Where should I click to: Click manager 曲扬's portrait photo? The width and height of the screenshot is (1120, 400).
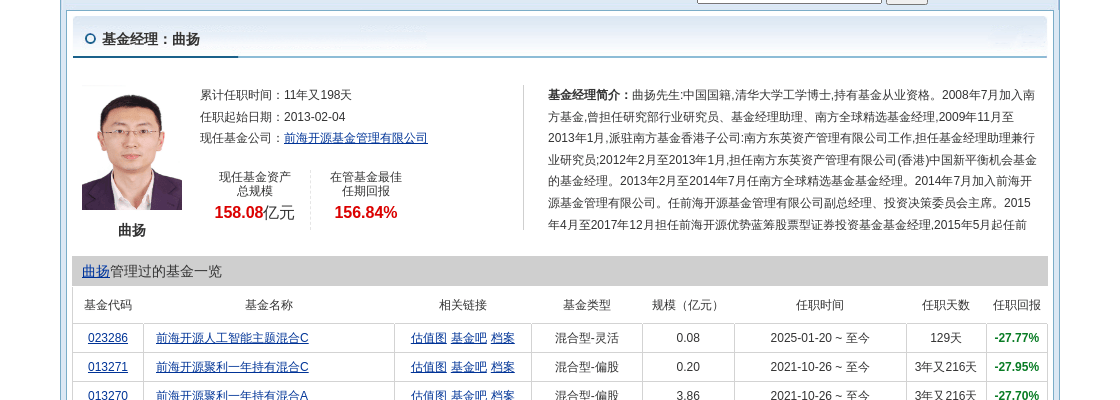pyautogui.click(x=132, y=149)
